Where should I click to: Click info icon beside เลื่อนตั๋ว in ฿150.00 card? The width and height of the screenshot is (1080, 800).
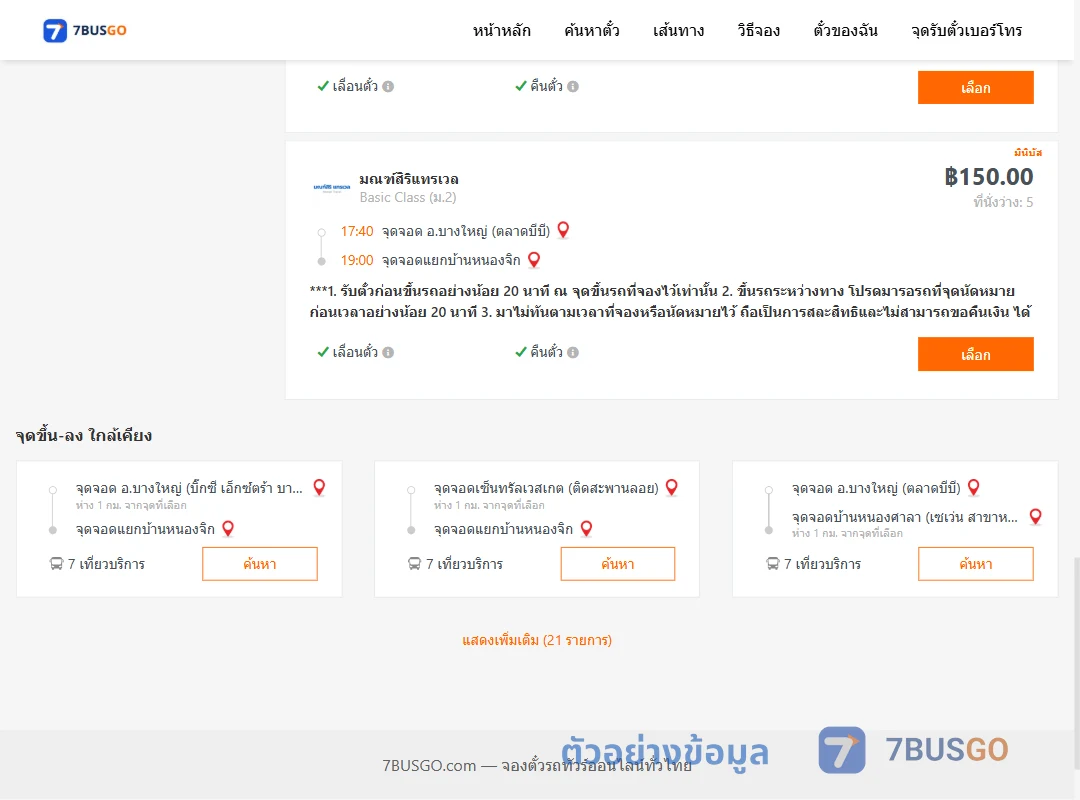click(x=388, y=352)
